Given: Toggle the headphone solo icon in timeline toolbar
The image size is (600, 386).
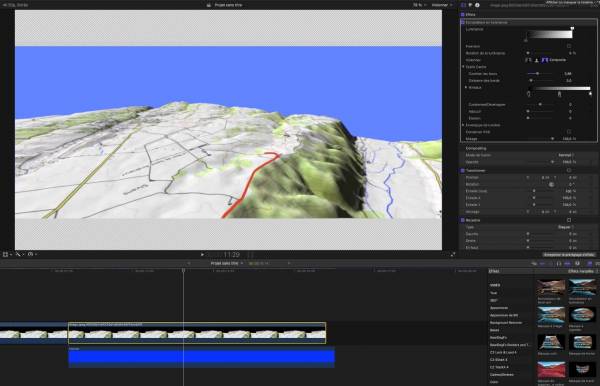Looking at the screenshot, I should coord(577,264).
